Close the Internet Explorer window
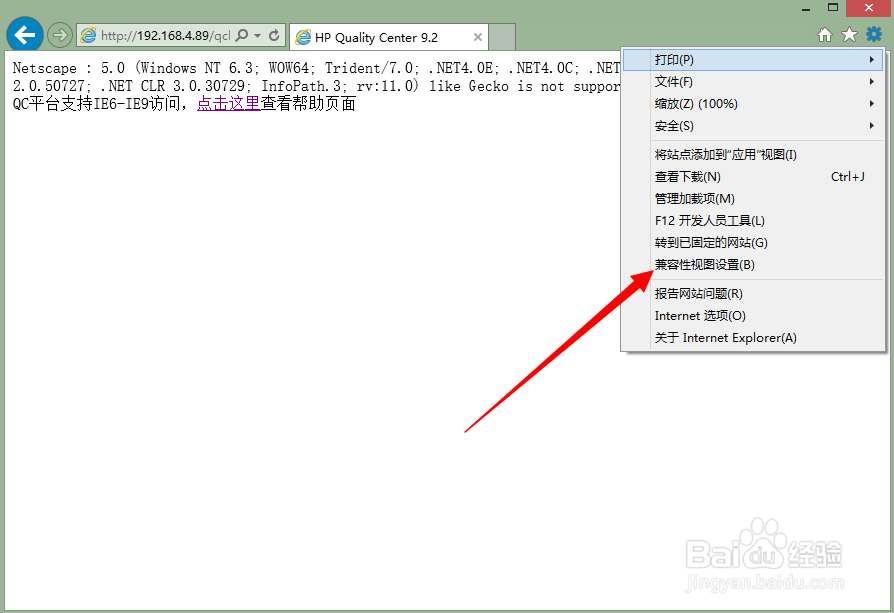Screen dimensions: 894x613 [x=869, y=8]
